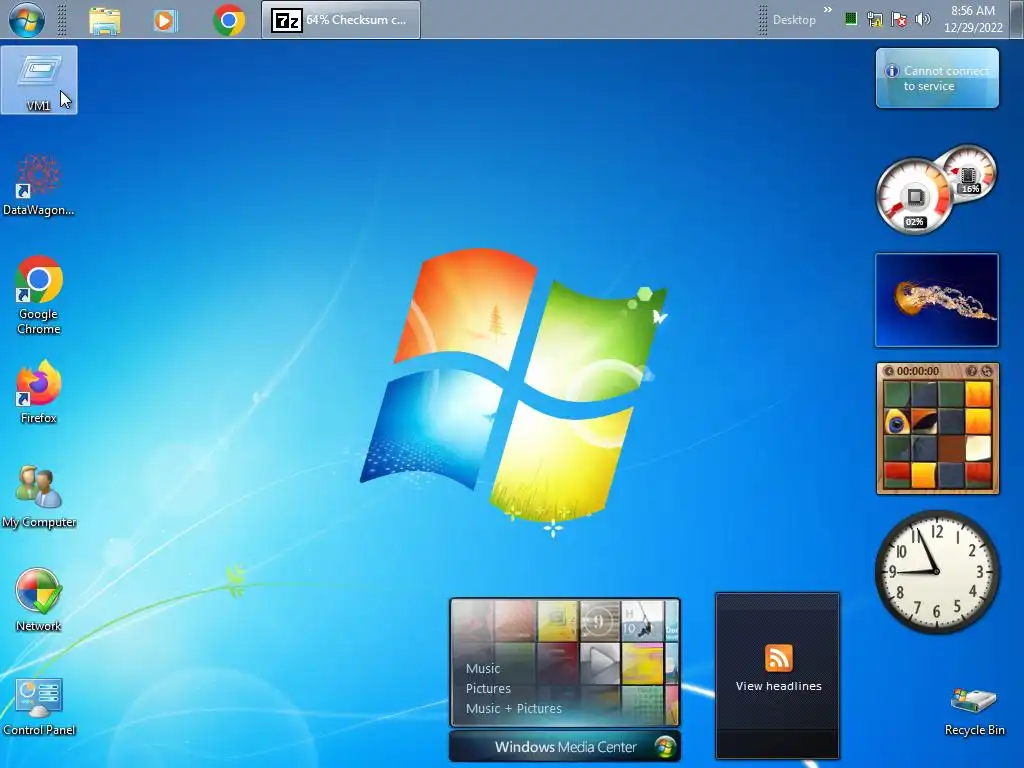Select Music in Media Center gadget
The image size is (1024, 768).
483,669
